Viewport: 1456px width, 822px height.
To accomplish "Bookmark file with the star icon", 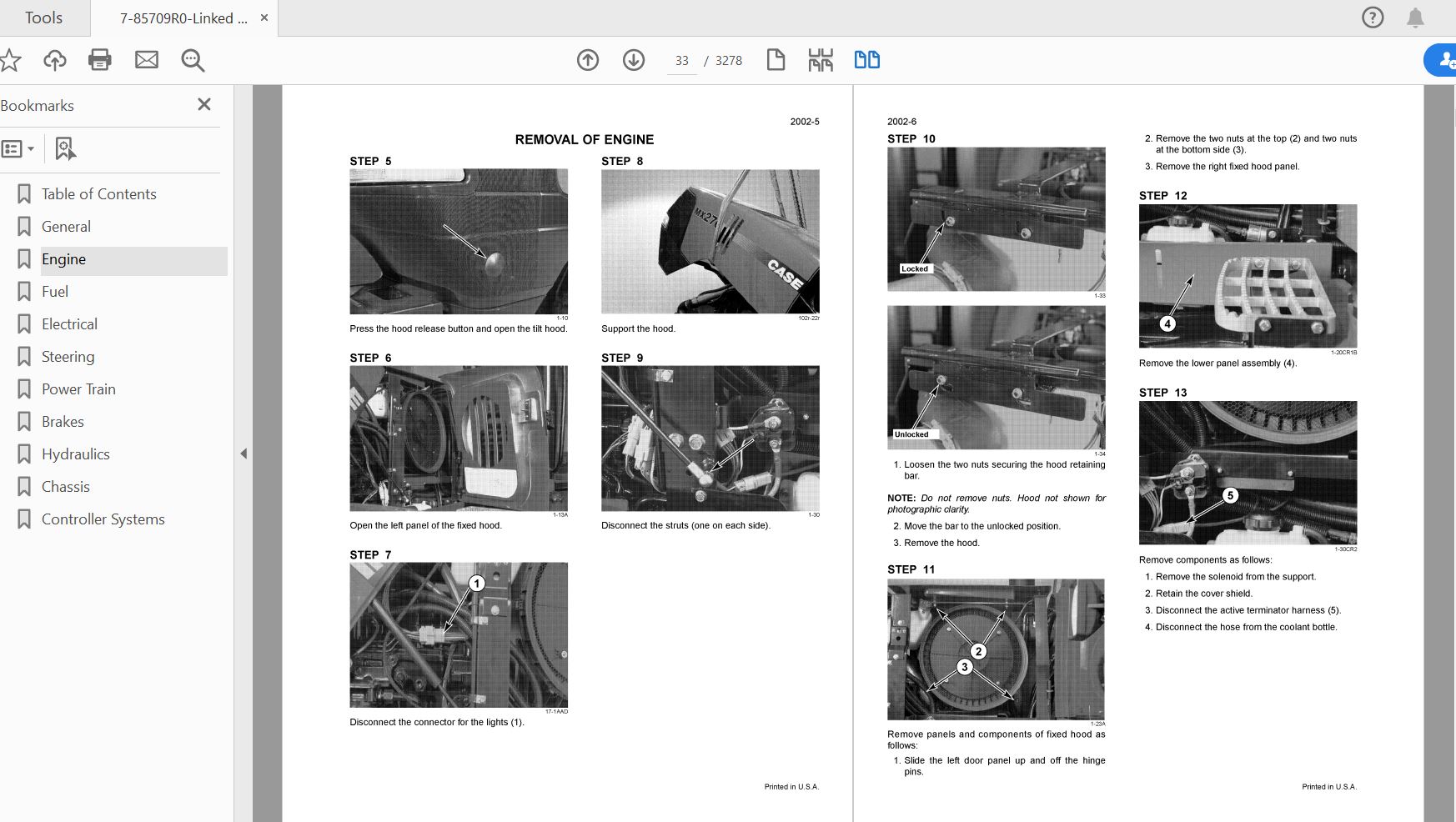I will click(x=10, y=60).
